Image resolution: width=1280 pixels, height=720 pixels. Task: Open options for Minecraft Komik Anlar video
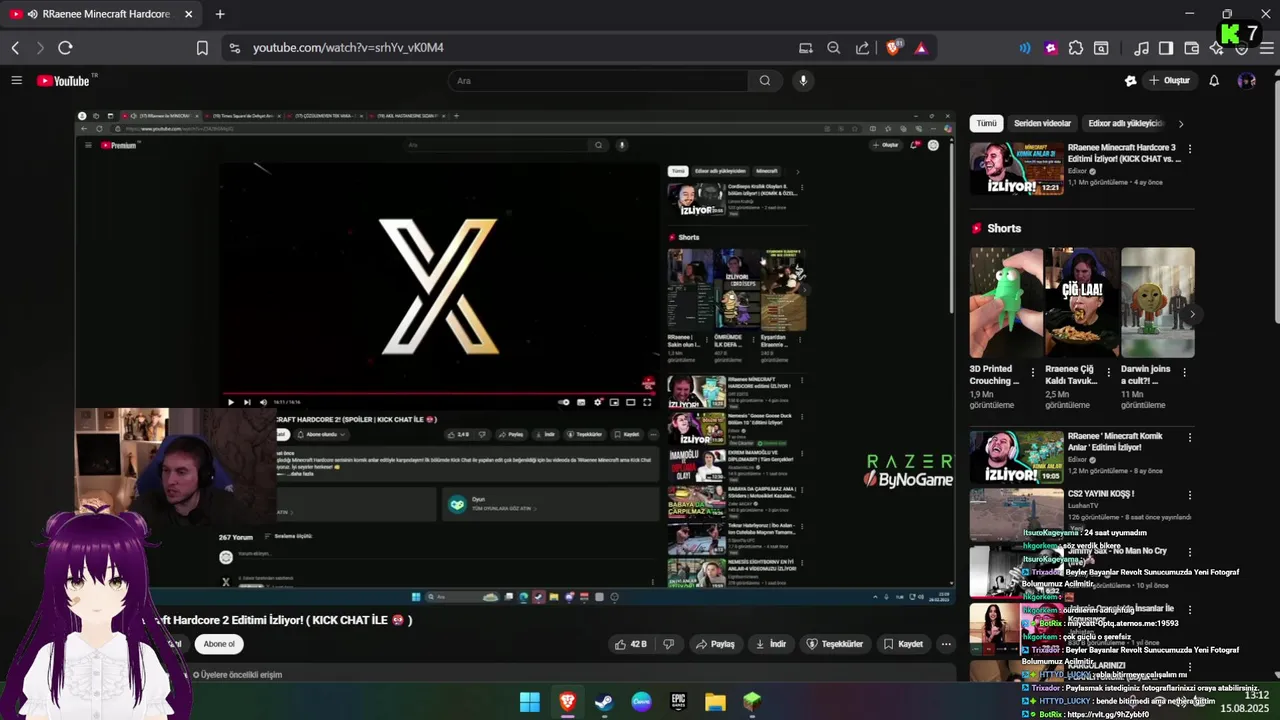(x=1189, y=438)
